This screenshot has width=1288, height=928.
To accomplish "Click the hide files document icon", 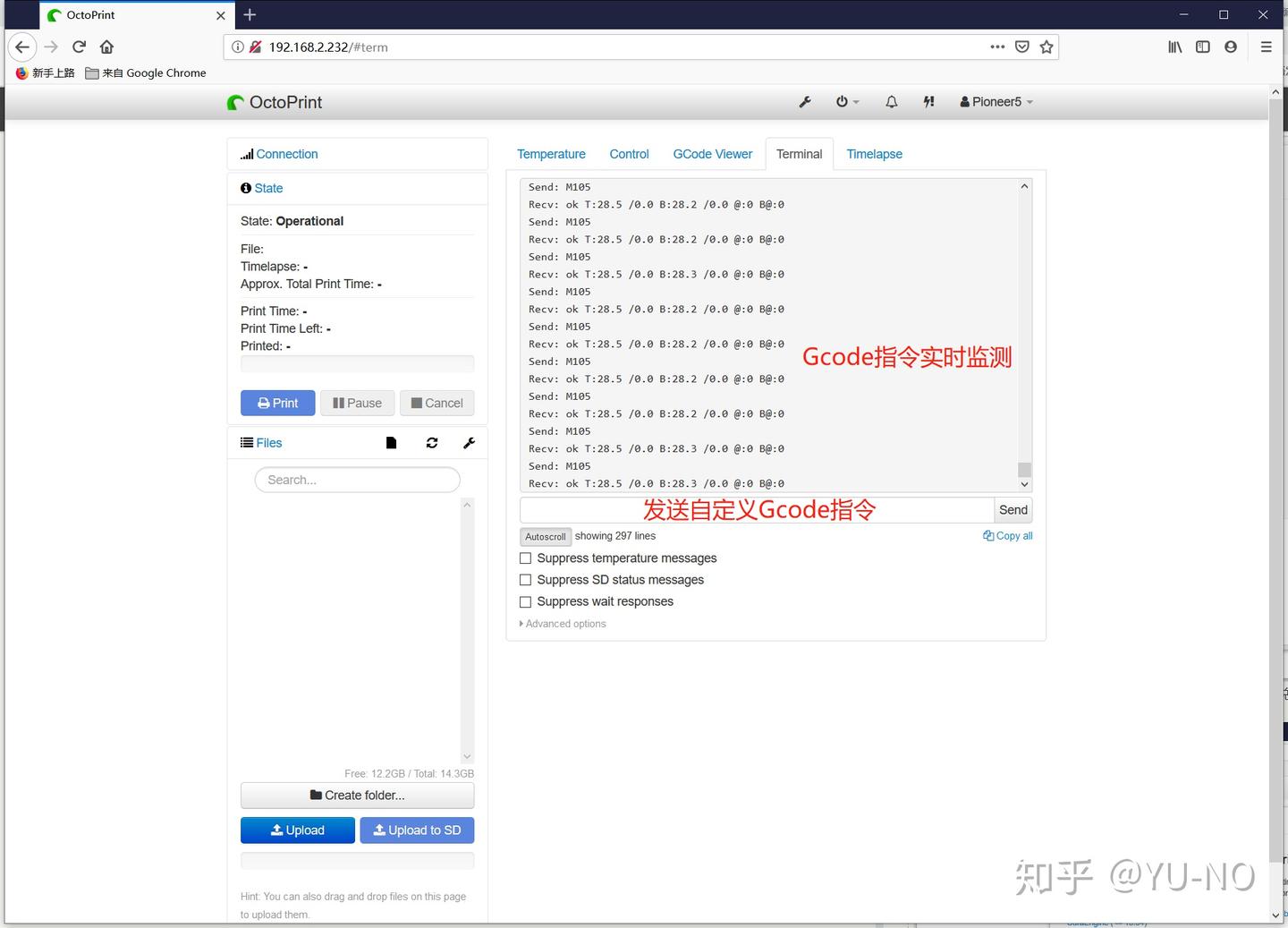I will click(x=391, y=442).
